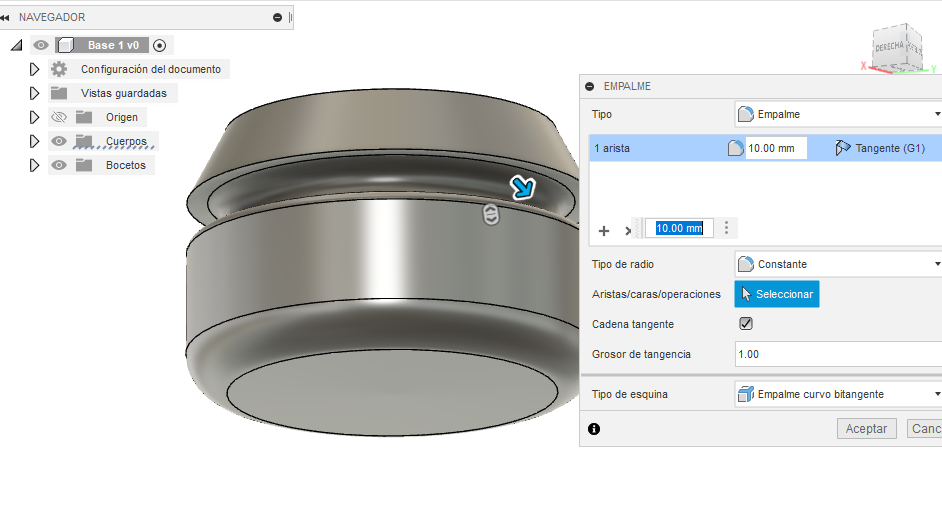Image resolution: width=942 pixels, height=514 pixels.
Task: Select Vistas guardadas tree item
Action: 124,93
